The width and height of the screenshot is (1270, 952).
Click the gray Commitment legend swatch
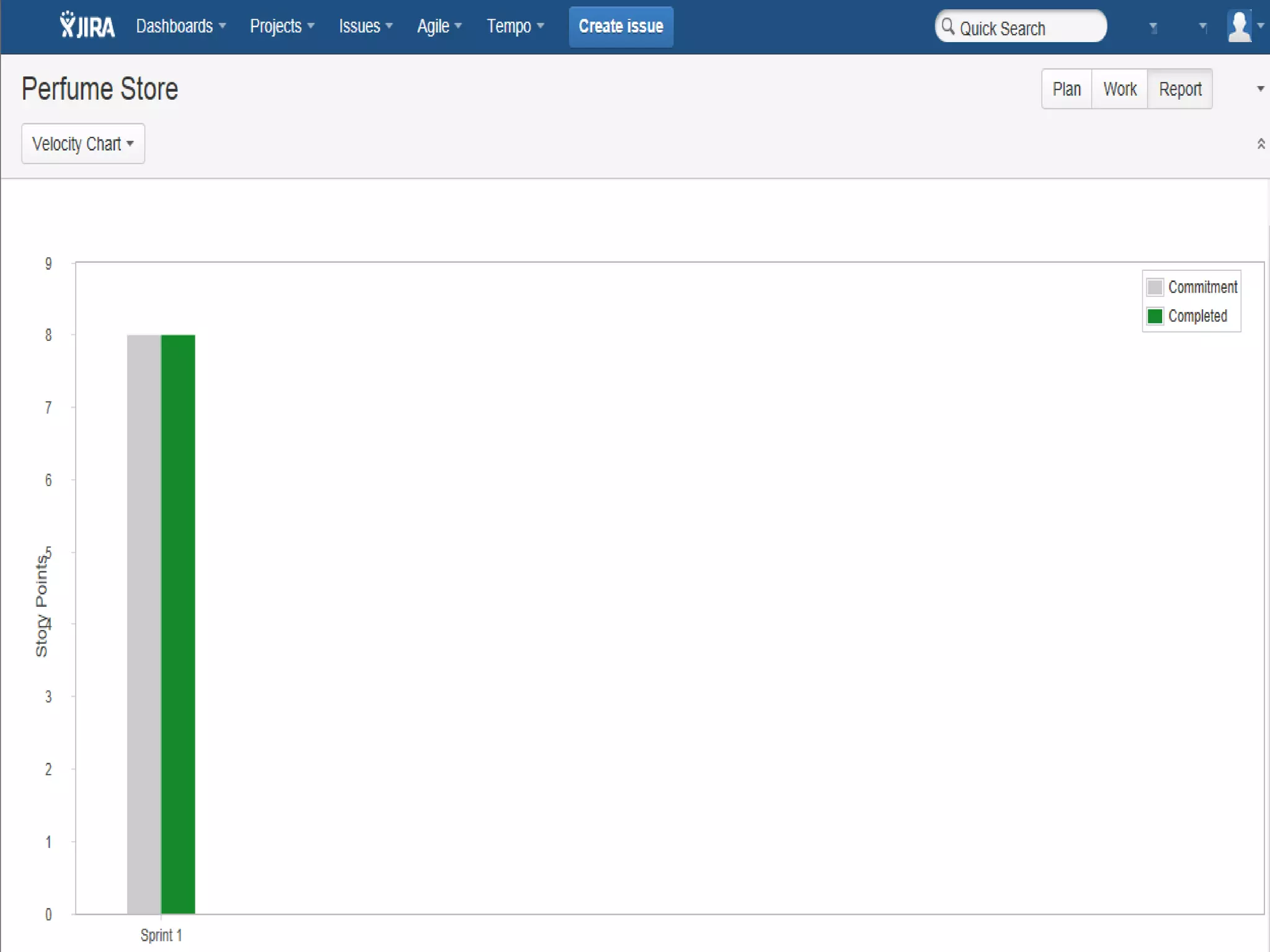coord(1155,288)
